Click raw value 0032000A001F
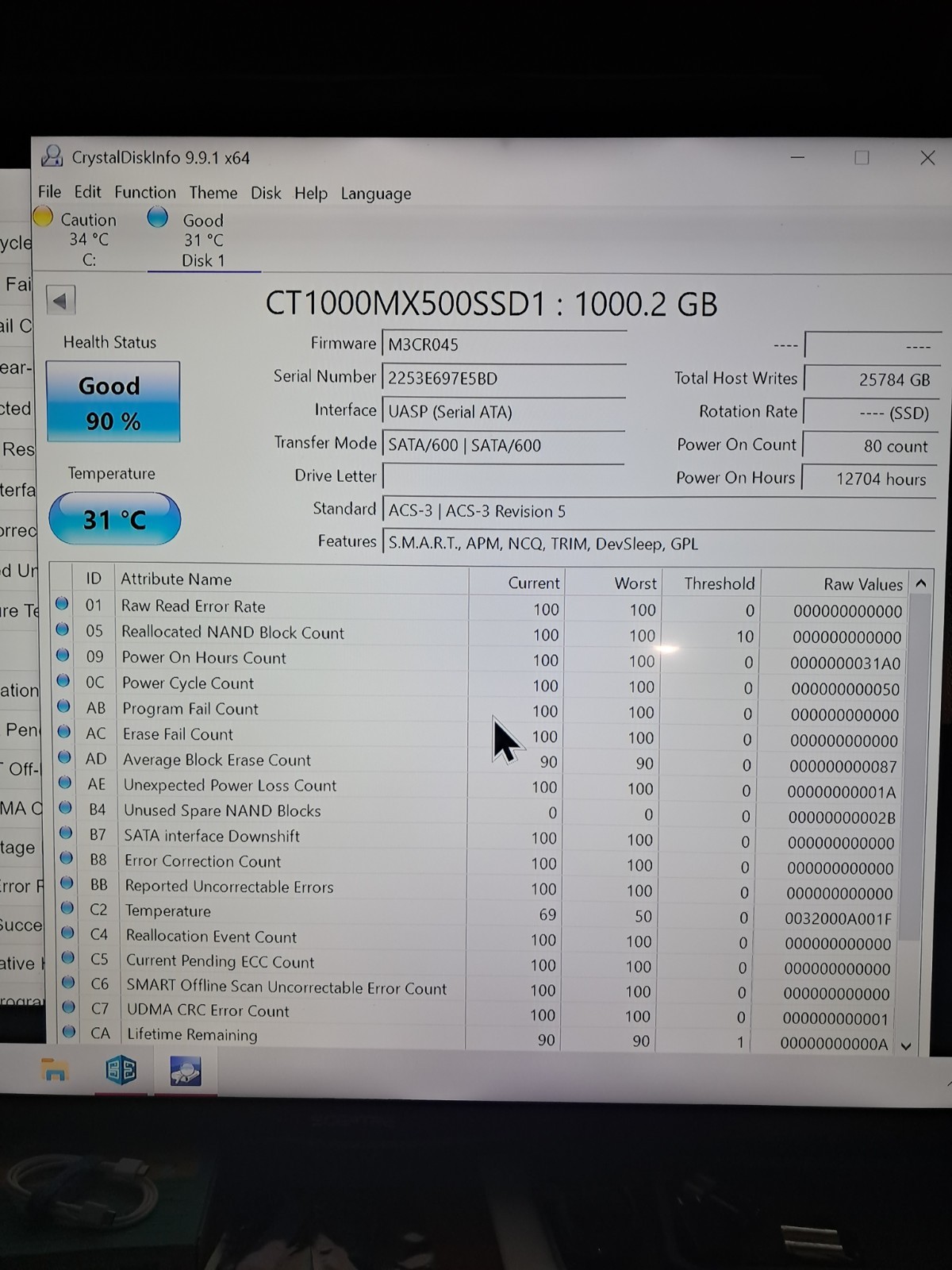This screenshot has width=952, height=1270. click(x=839, y=918)
